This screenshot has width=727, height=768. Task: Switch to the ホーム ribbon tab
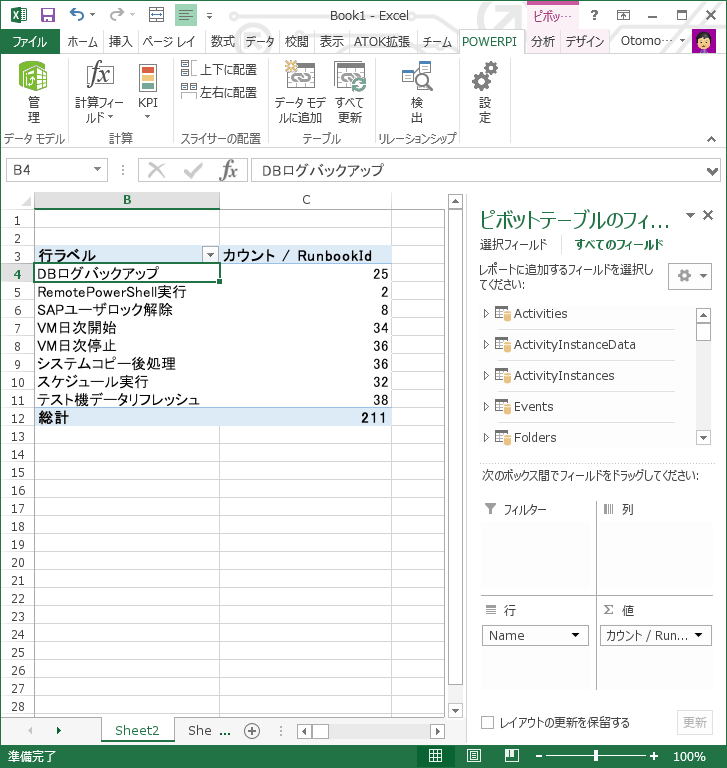point(82,42)
